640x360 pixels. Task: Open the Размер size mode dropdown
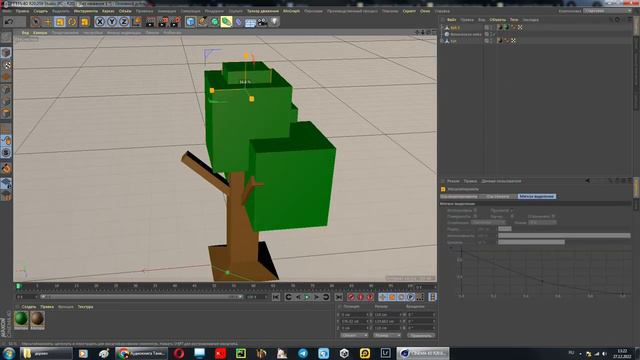[387, 335]
